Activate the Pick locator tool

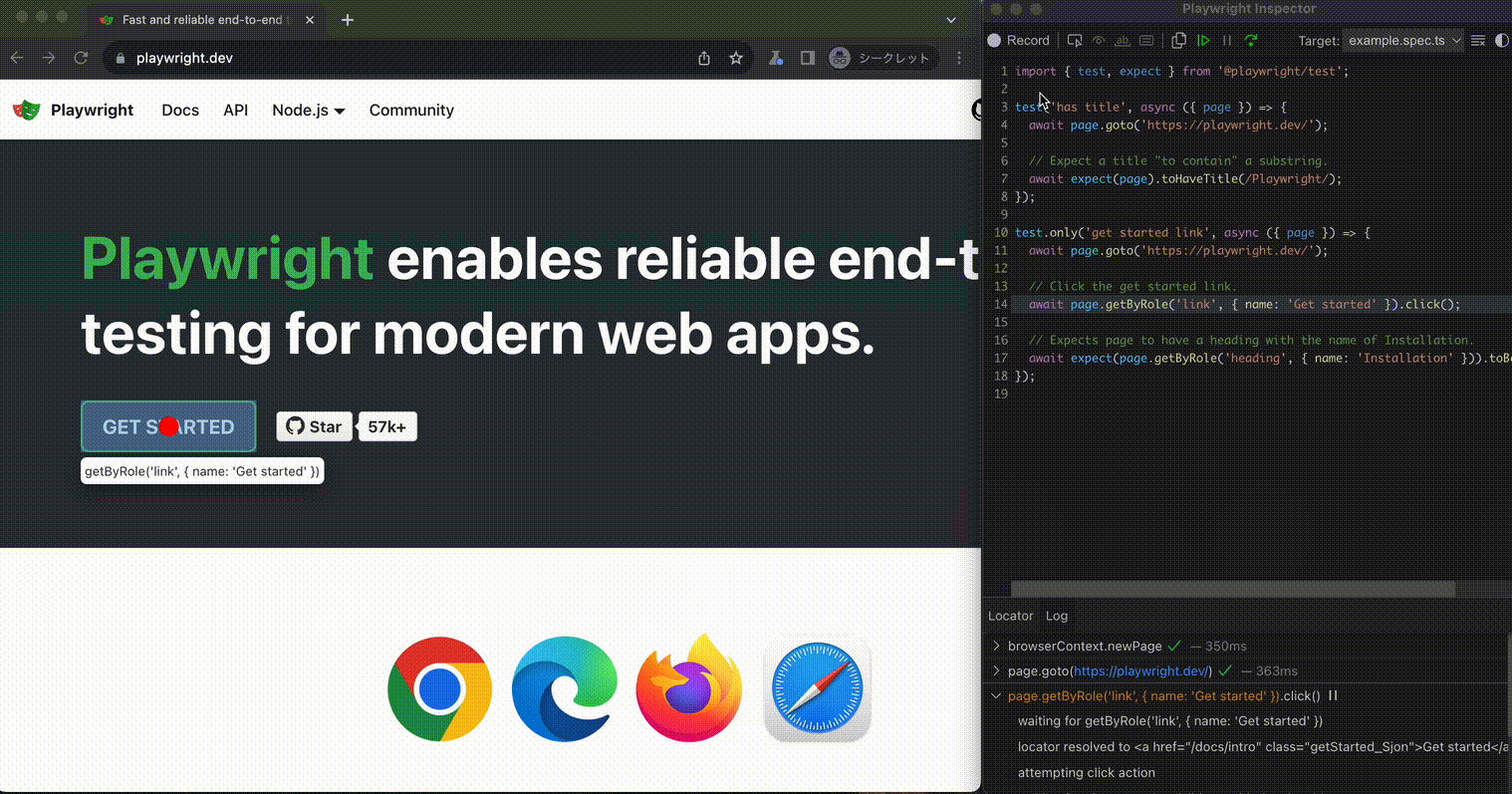click(x=1075, y=41)
